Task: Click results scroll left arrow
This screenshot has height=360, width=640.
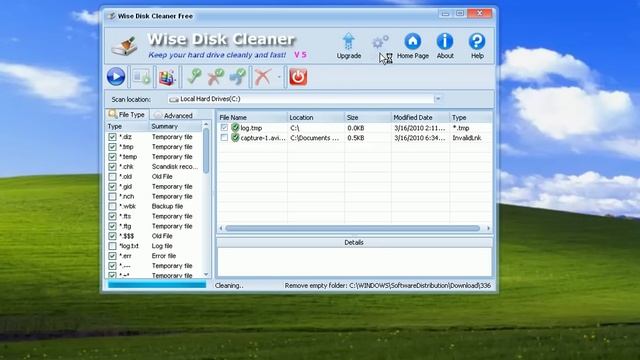Action: [221, 228]
